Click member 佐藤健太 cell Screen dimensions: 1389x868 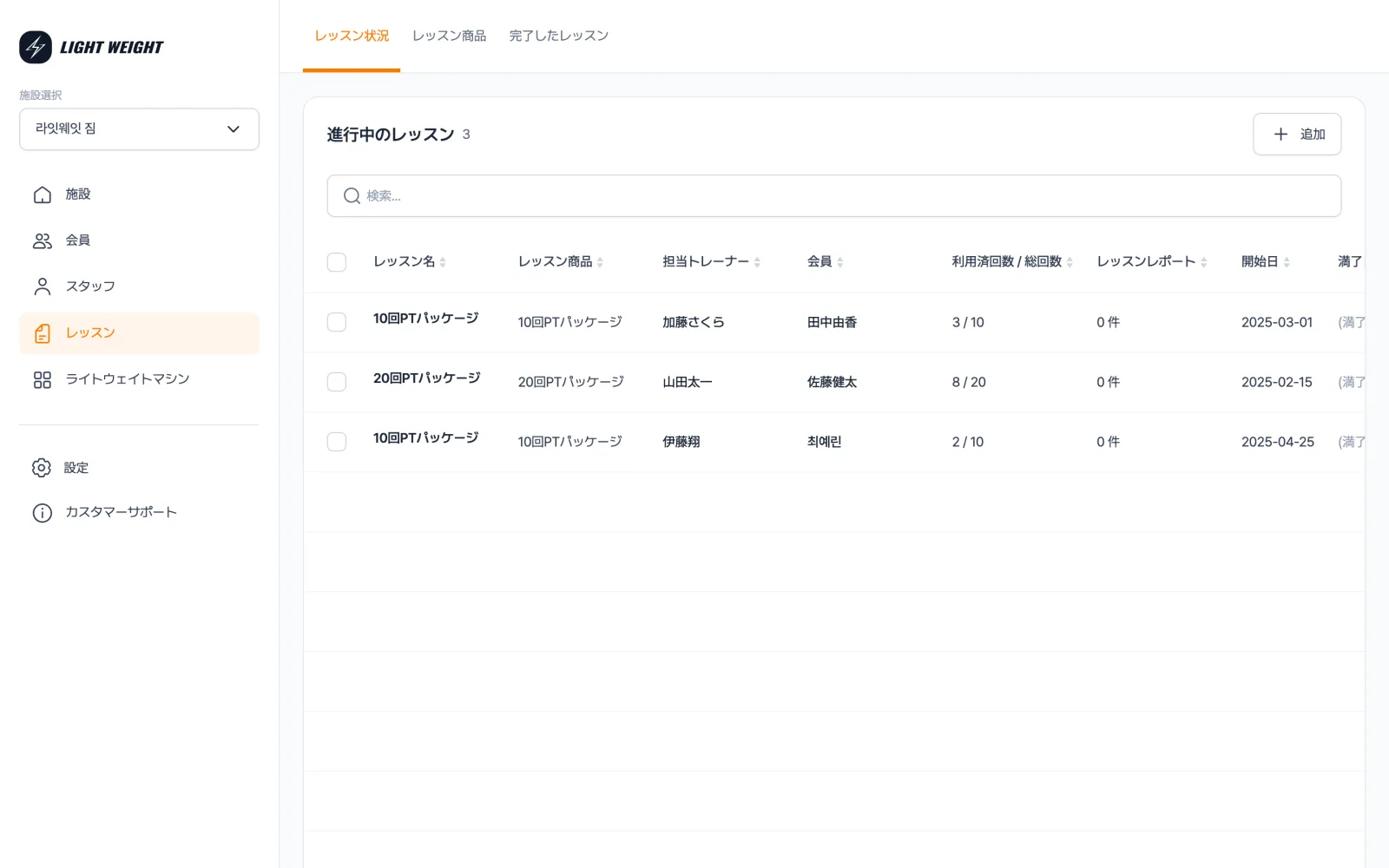click(832, 382)
